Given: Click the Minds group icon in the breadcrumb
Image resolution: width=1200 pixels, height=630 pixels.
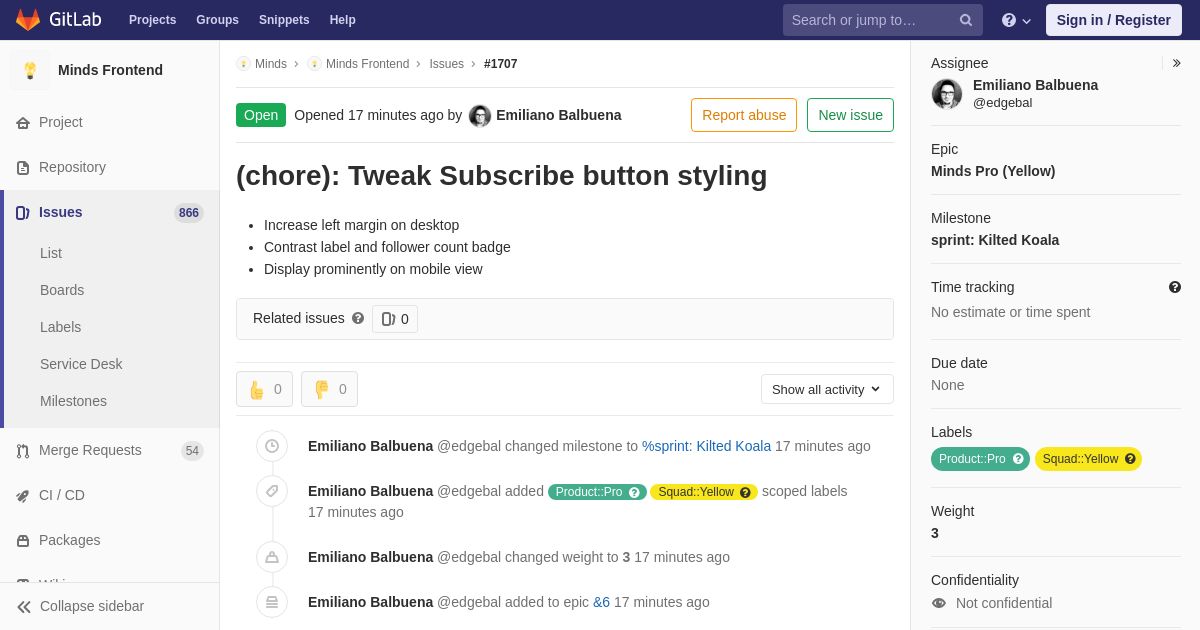Looking at the screenshot, I should (243, 64).
